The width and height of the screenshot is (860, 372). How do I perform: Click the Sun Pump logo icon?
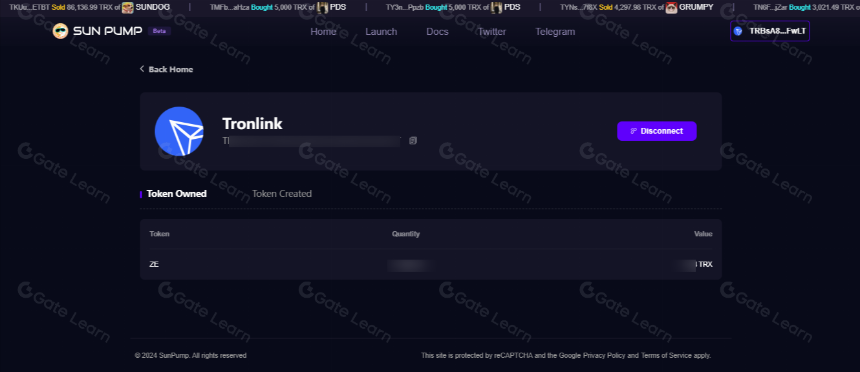click(60, 31)
